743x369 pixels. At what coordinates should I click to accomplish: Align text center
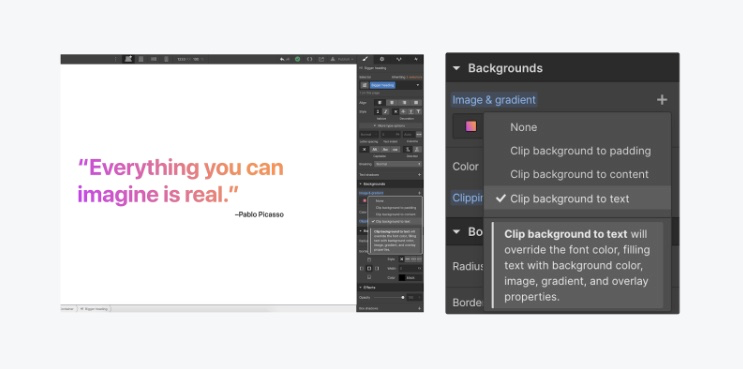(392, 103)
